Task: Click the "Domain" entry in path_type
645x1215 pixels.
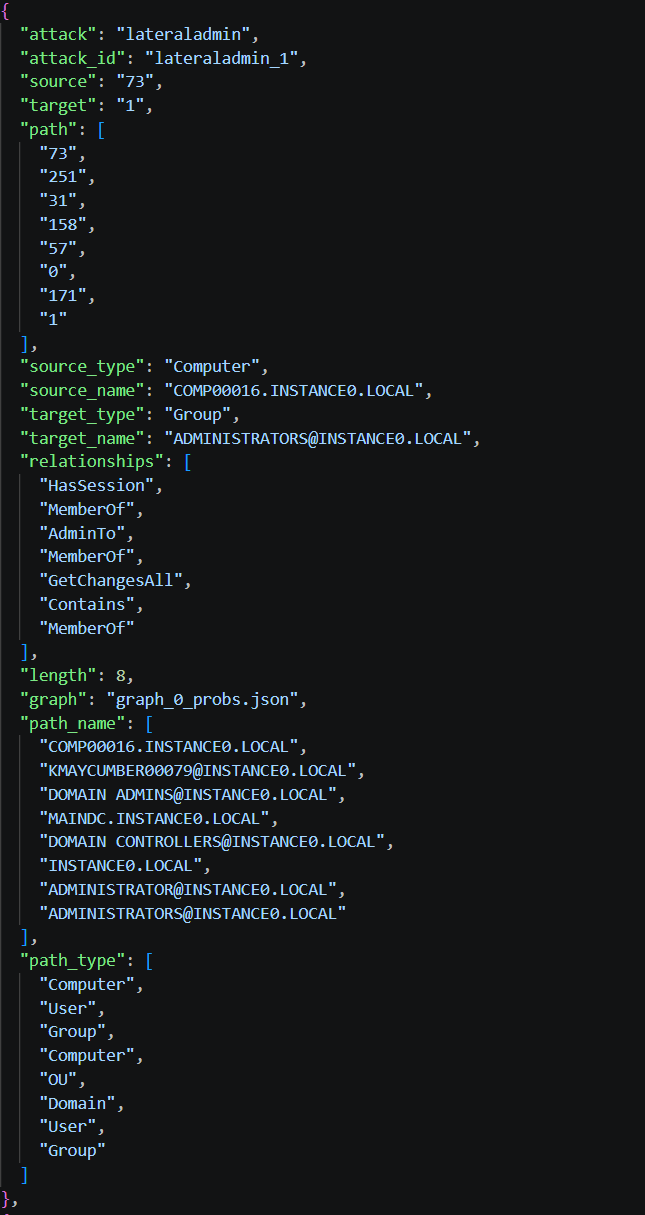Action: coord(77,1102)
